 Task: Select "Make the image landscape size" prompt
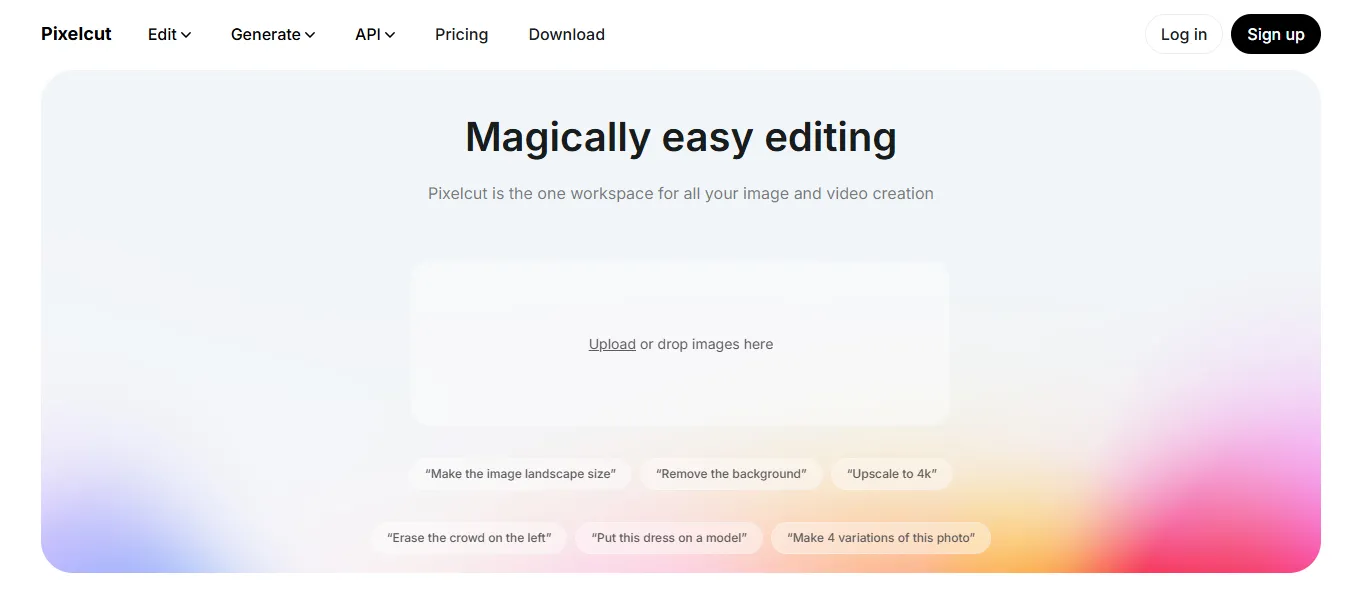[520, 474]
